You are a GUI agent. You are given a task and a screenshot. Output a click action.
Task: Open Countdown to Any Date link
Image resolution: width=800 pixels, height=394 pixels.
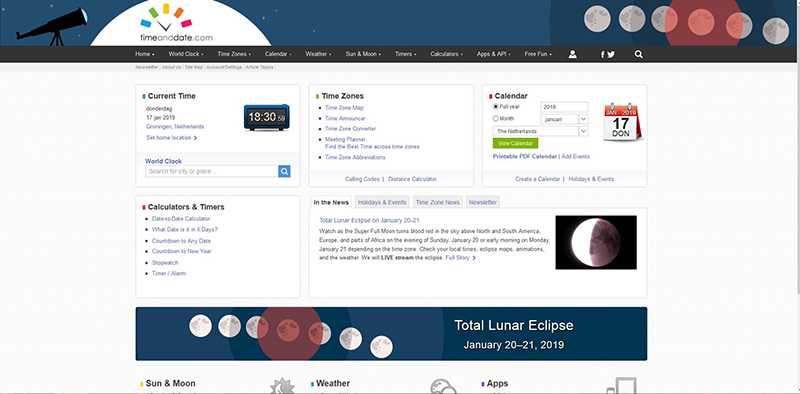coord(181,241)
